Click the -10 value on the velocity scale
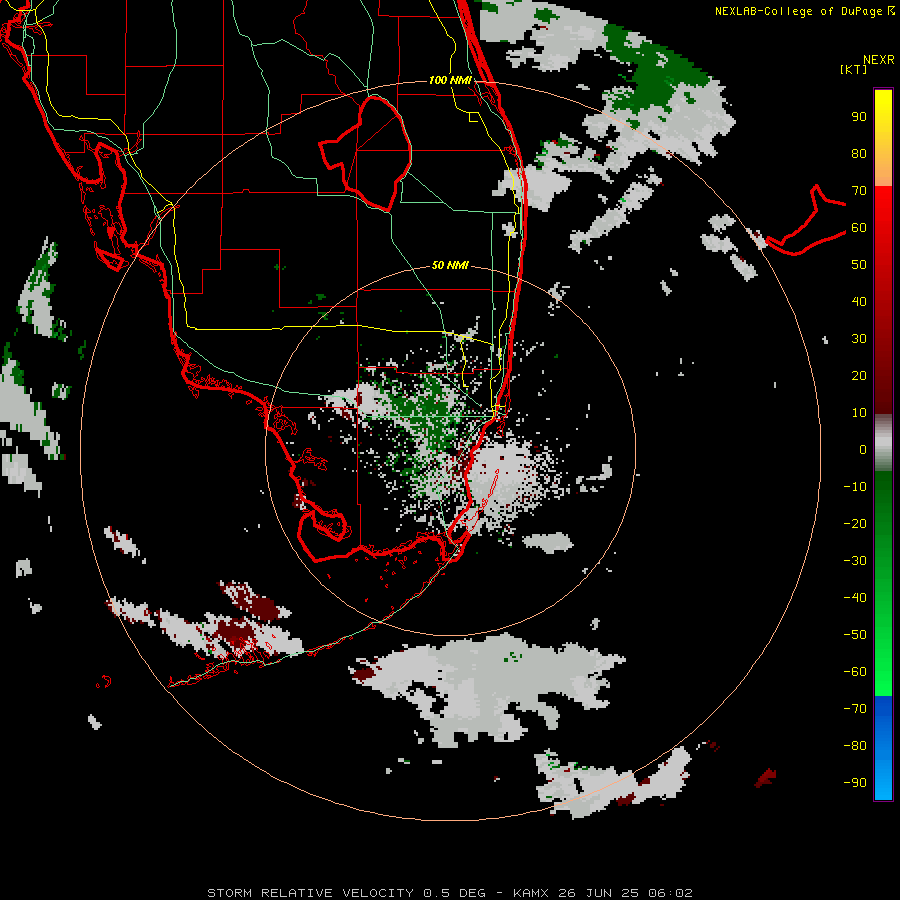The width and height of the screenshot is (900, 900). pos(855,487)
